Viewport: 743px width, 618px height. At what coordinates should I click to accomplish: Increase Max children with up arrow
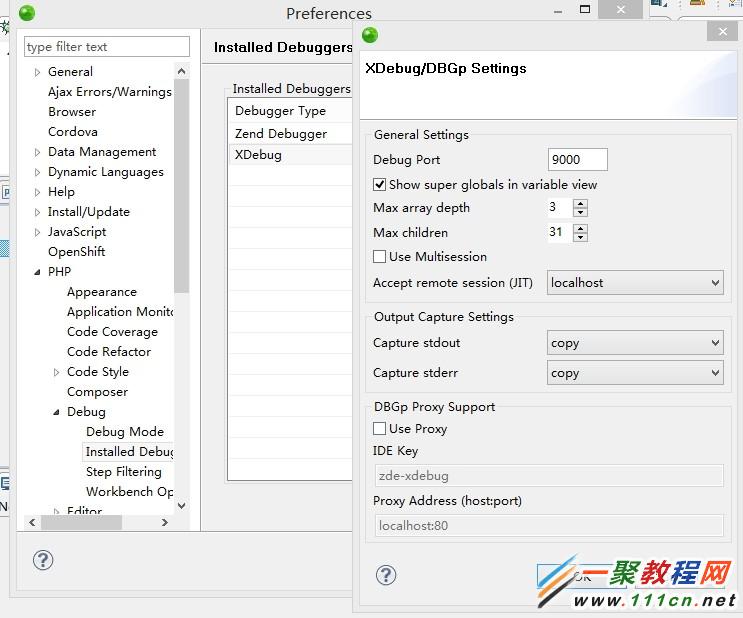tap(580, 228)
